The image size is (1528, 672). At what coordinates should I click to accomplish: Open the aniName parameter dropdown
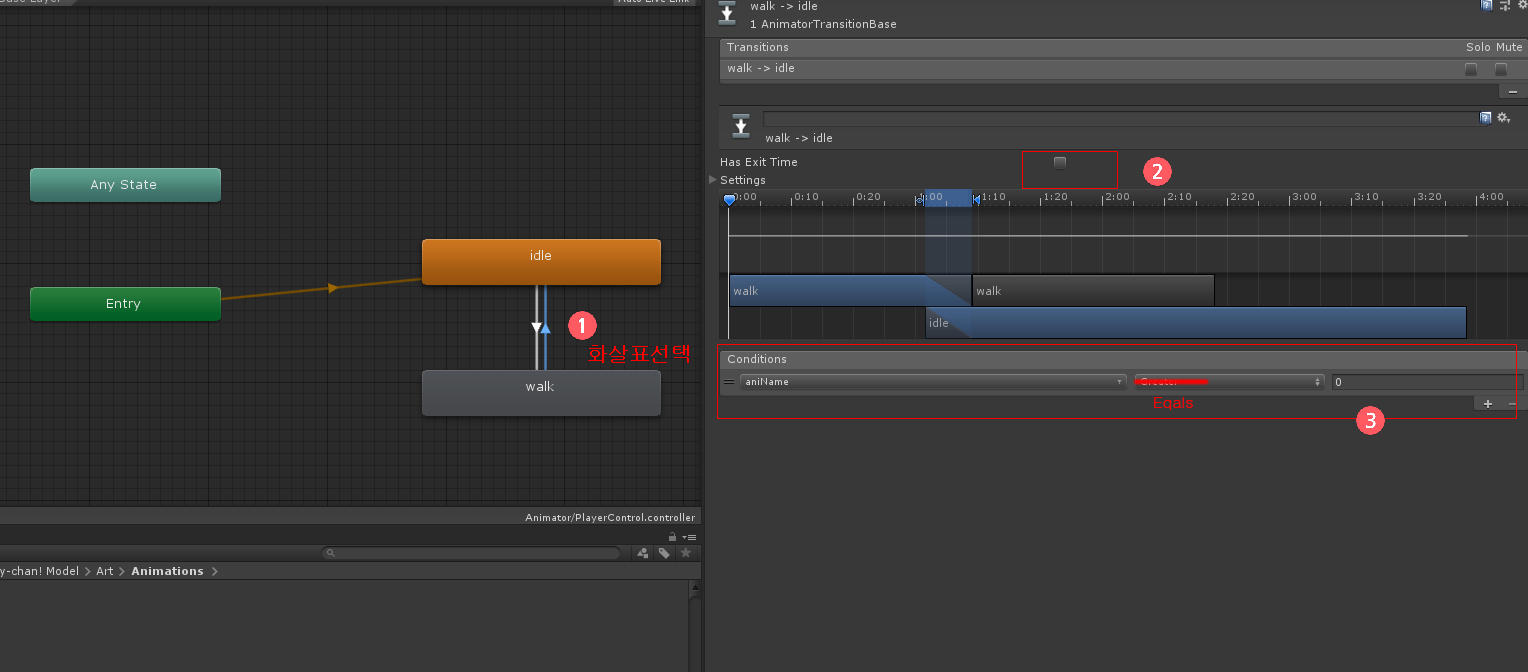(x=934, y=382)
